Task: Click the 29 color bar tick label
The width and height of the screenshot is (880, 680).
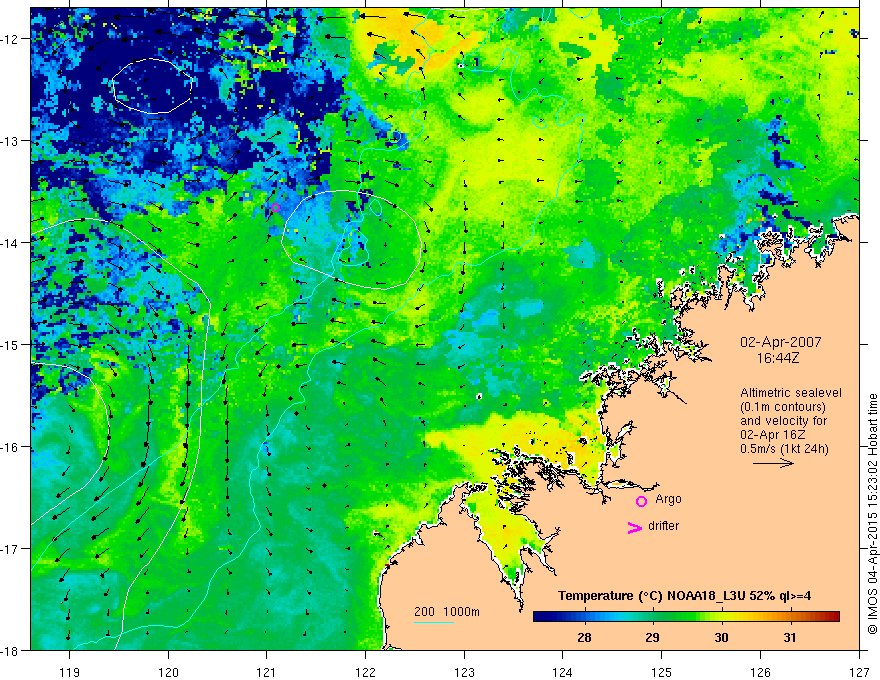Action: pos(652,637)
